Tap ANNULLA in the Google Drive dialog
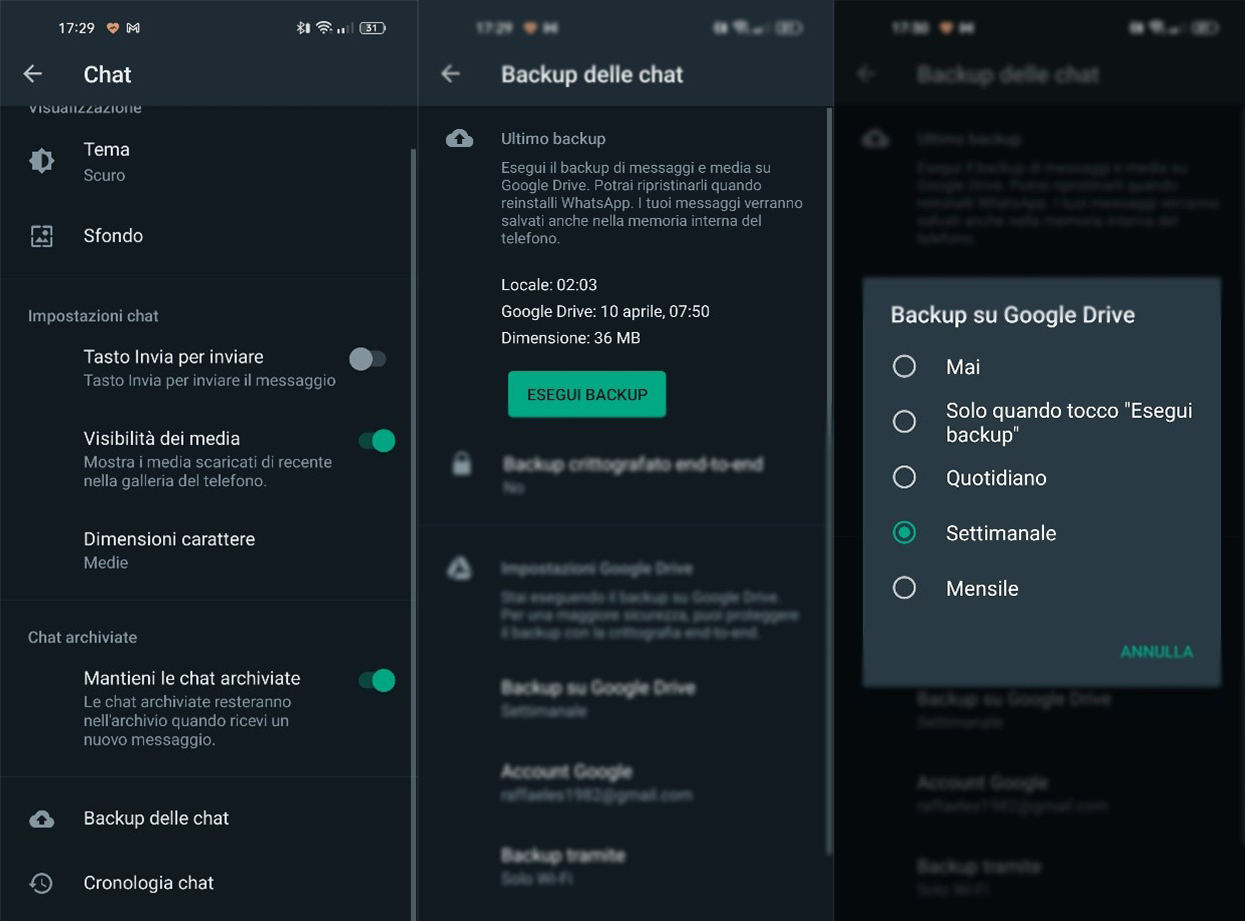The image size is (1245, 921). [x=1156, y=651]
